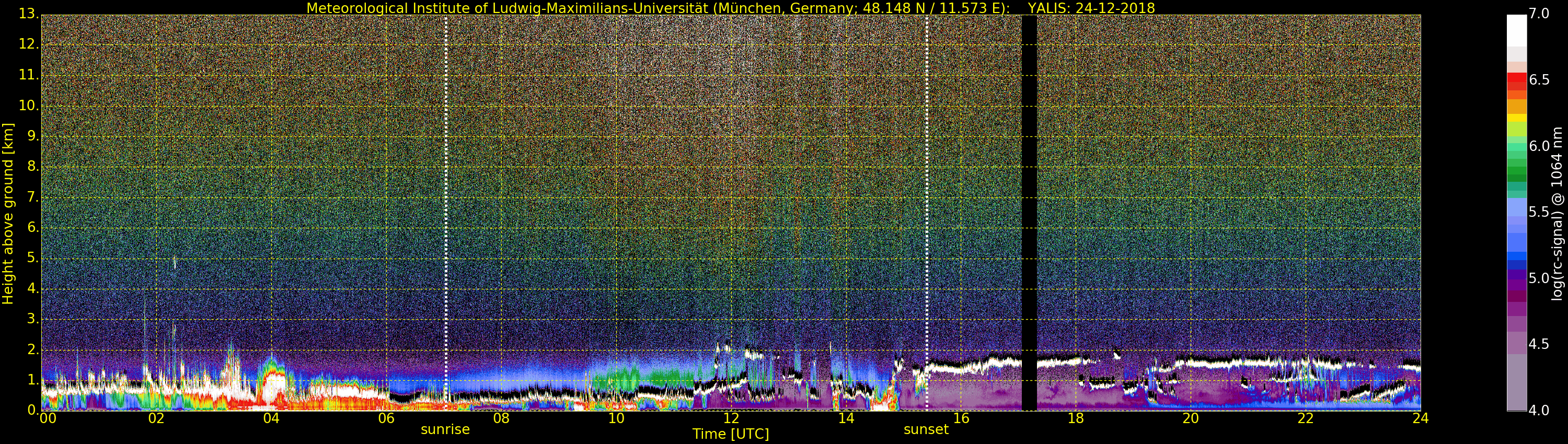This screenshot has width=1568, height=444.
Task: Click the '08' time tick label
Action: point(501,418)
